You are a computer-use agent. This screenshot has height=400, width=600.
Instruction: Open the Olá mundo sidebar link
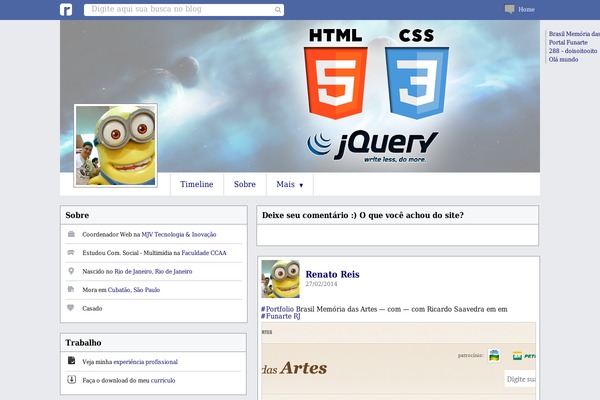click(x=563, y=59)
